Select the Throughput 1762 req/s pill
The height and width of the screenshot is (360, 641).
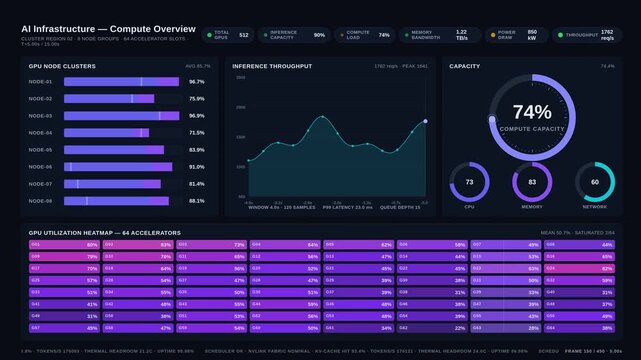coord(587,35)
